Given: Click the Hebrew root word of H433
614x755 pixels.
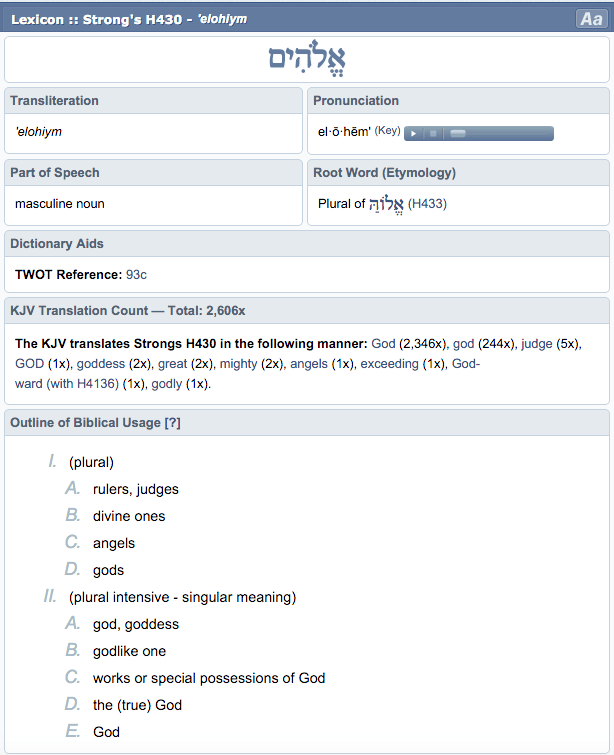Looking at the screenshot, I should (386, 204).
